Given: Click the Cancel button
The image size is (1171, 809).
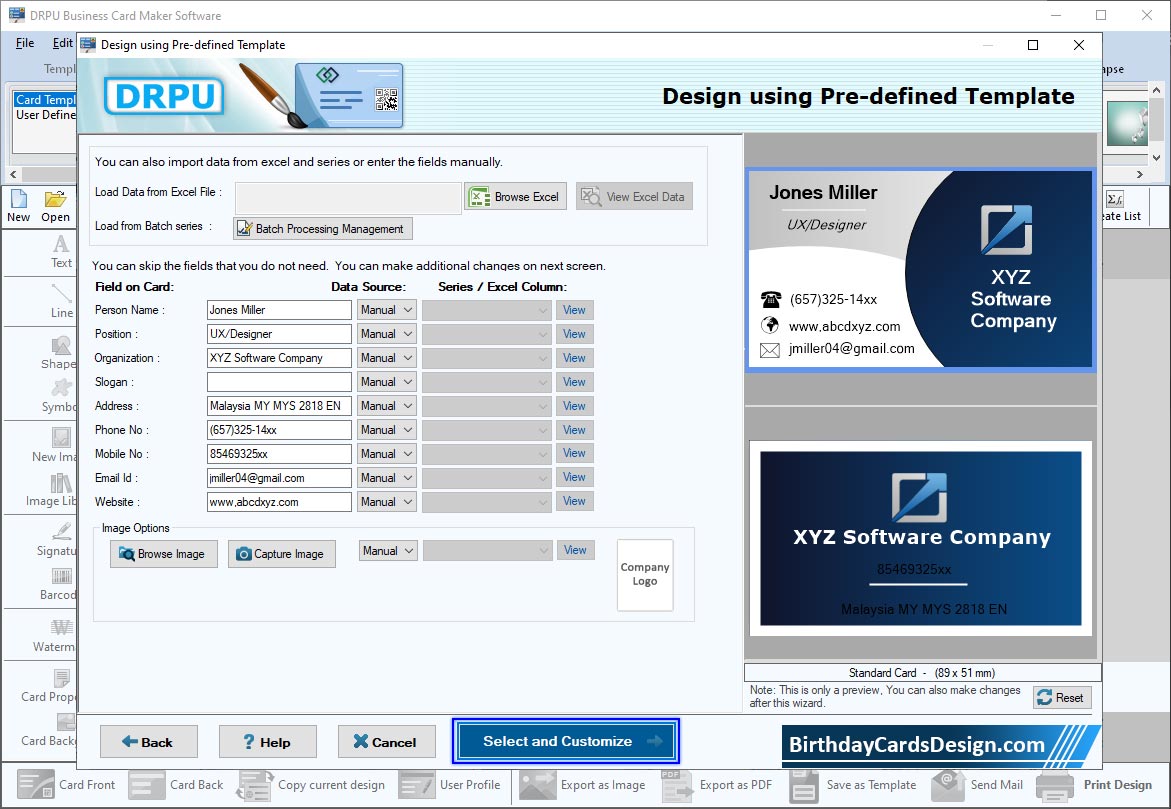Looking at the screenshot, I should pos(386,742).
